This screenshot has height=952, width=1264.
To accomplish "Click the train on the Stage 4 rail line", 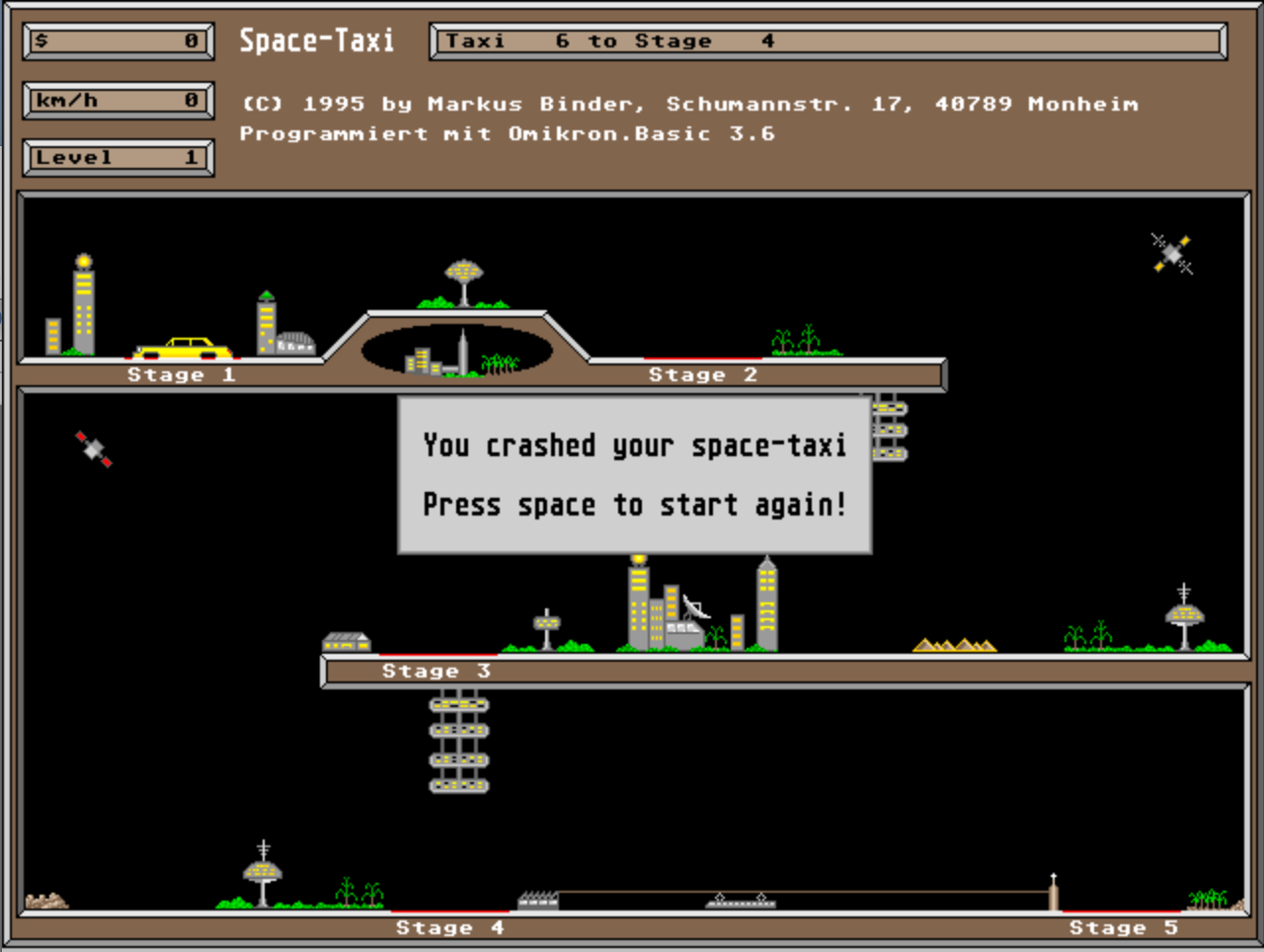I will pos(741,901).
